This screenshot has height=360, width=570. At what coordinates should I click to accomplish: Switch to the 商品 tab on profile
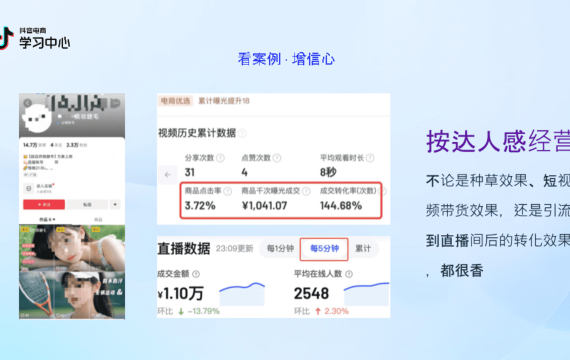click(x=98, y=220)
